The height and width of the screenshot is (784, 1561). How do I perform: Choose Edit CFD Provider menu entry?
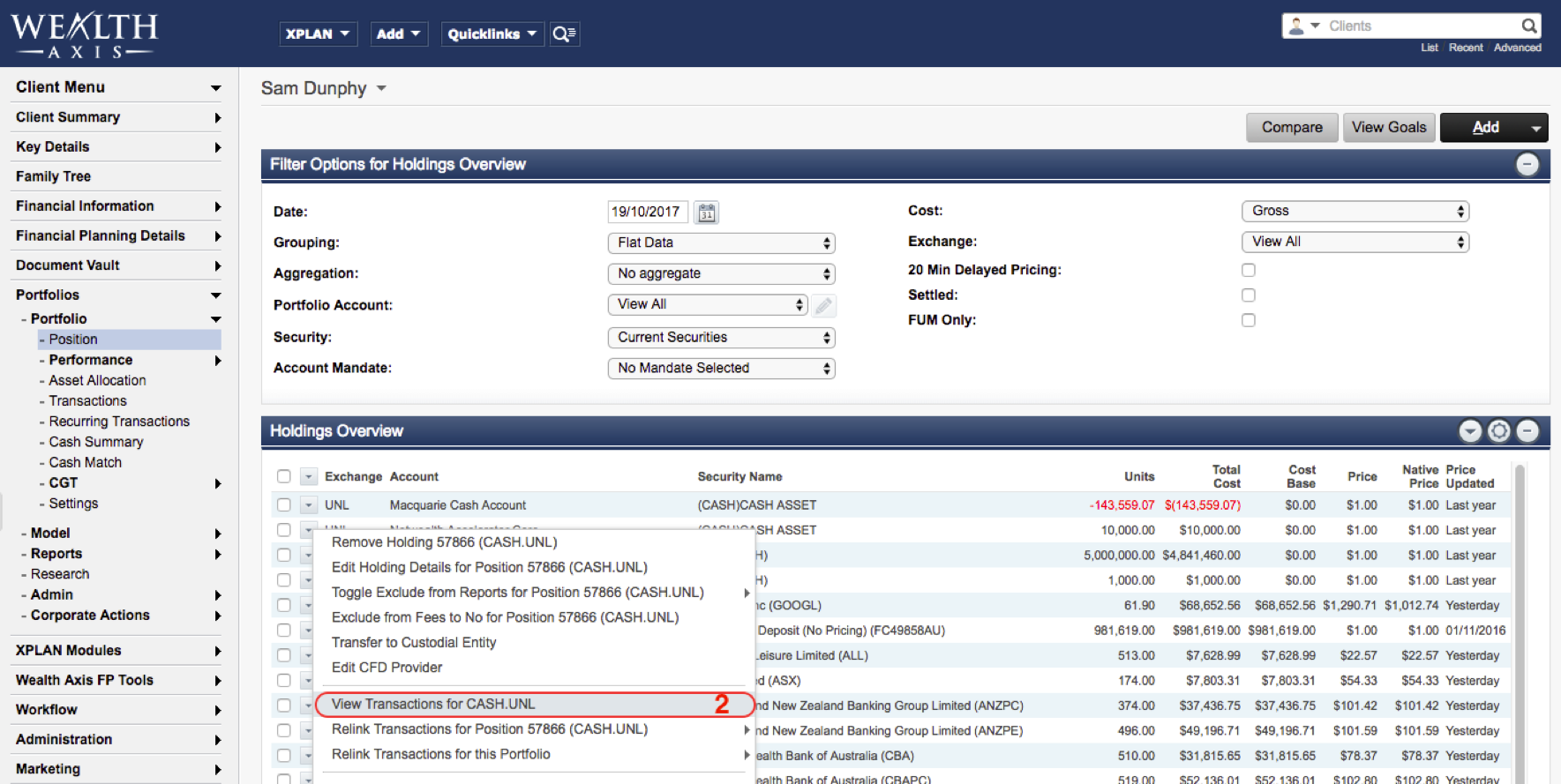pyautogui.click(x=386, y=668)
